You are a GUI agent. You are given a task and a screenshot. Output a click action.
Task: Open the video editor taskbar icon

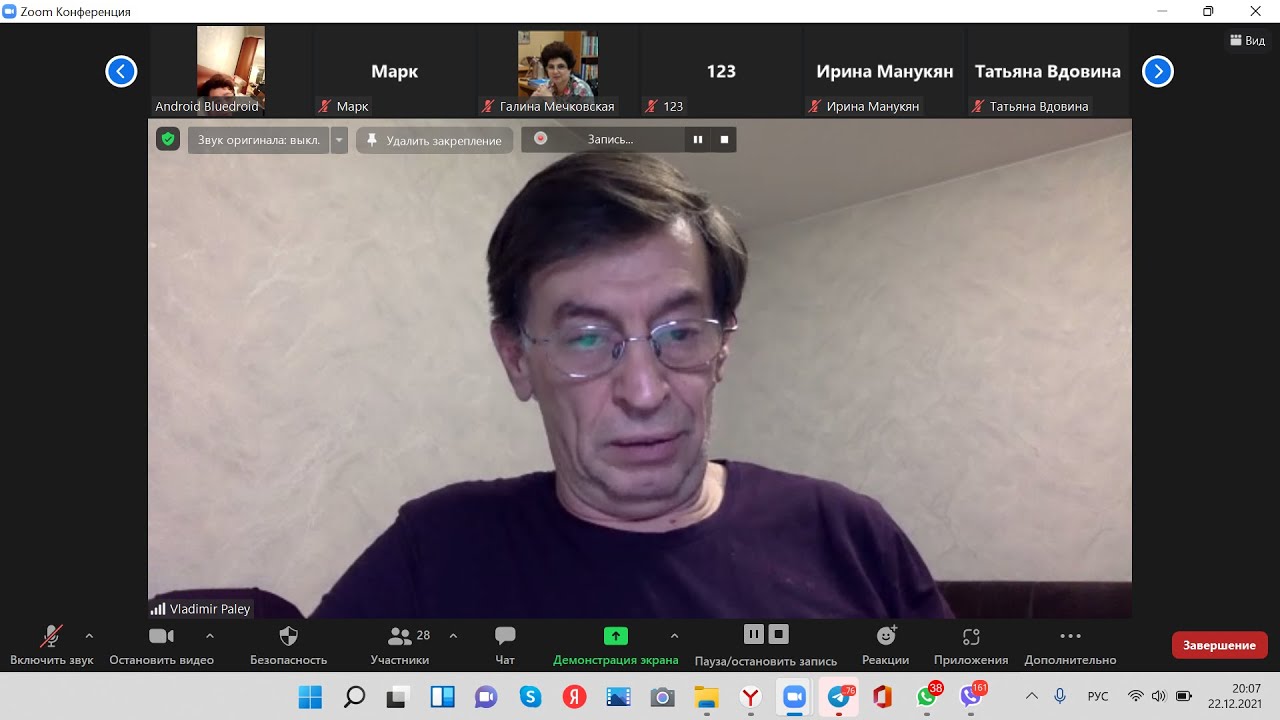(618, 697)
